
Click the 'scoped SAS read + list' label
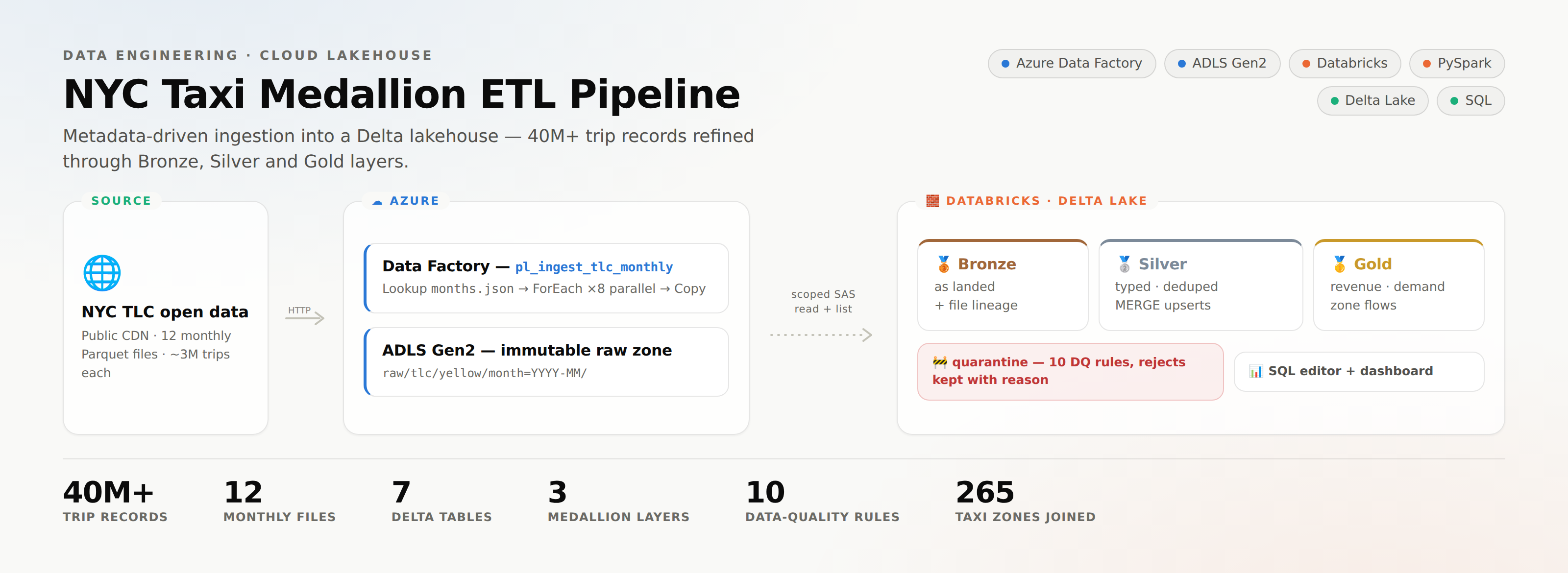point(823,302)
